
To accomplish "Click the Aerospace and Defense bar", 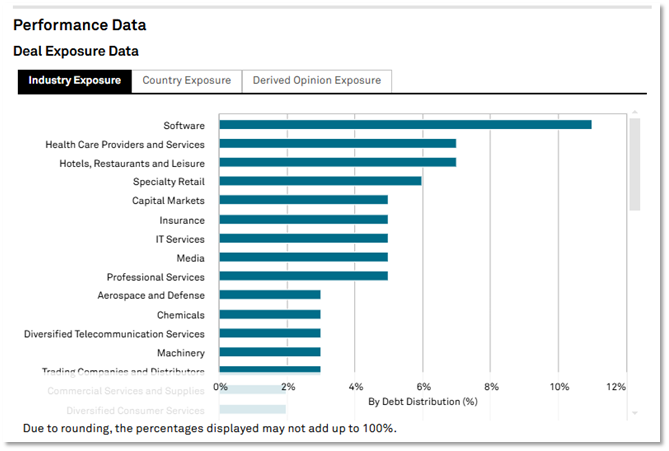I will [270, 296].
